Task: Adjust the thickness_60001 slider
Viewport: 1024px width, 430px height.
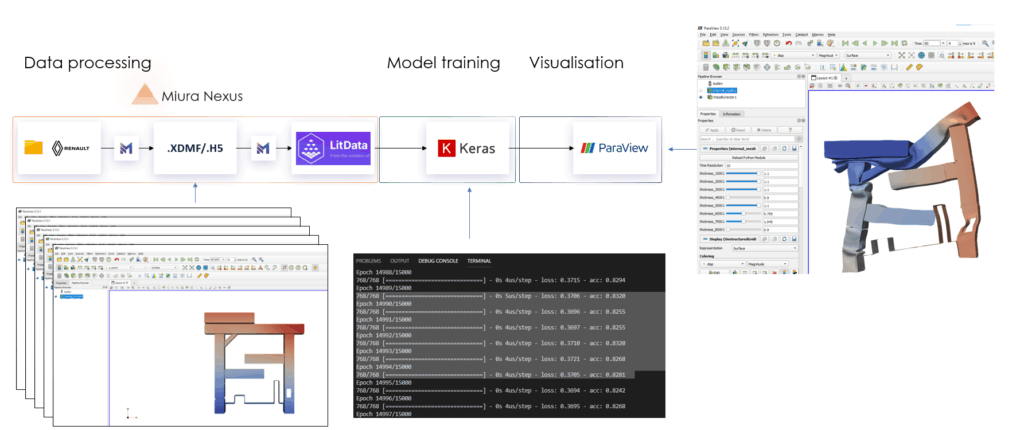Action: [x=743, y=213]
